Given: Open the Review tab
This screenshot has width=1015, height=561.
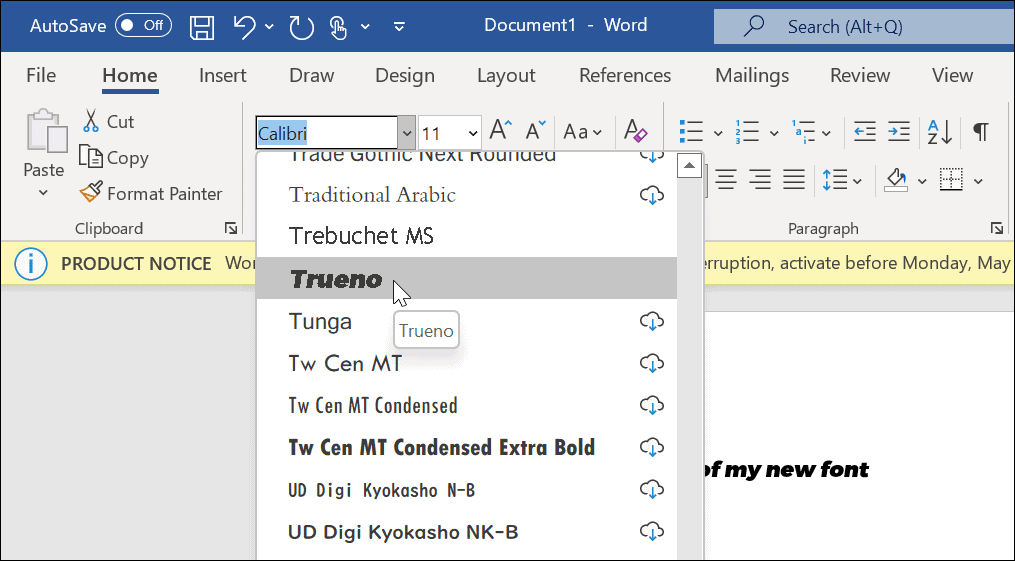Looking at the screenshot, I should pos(860,76).
